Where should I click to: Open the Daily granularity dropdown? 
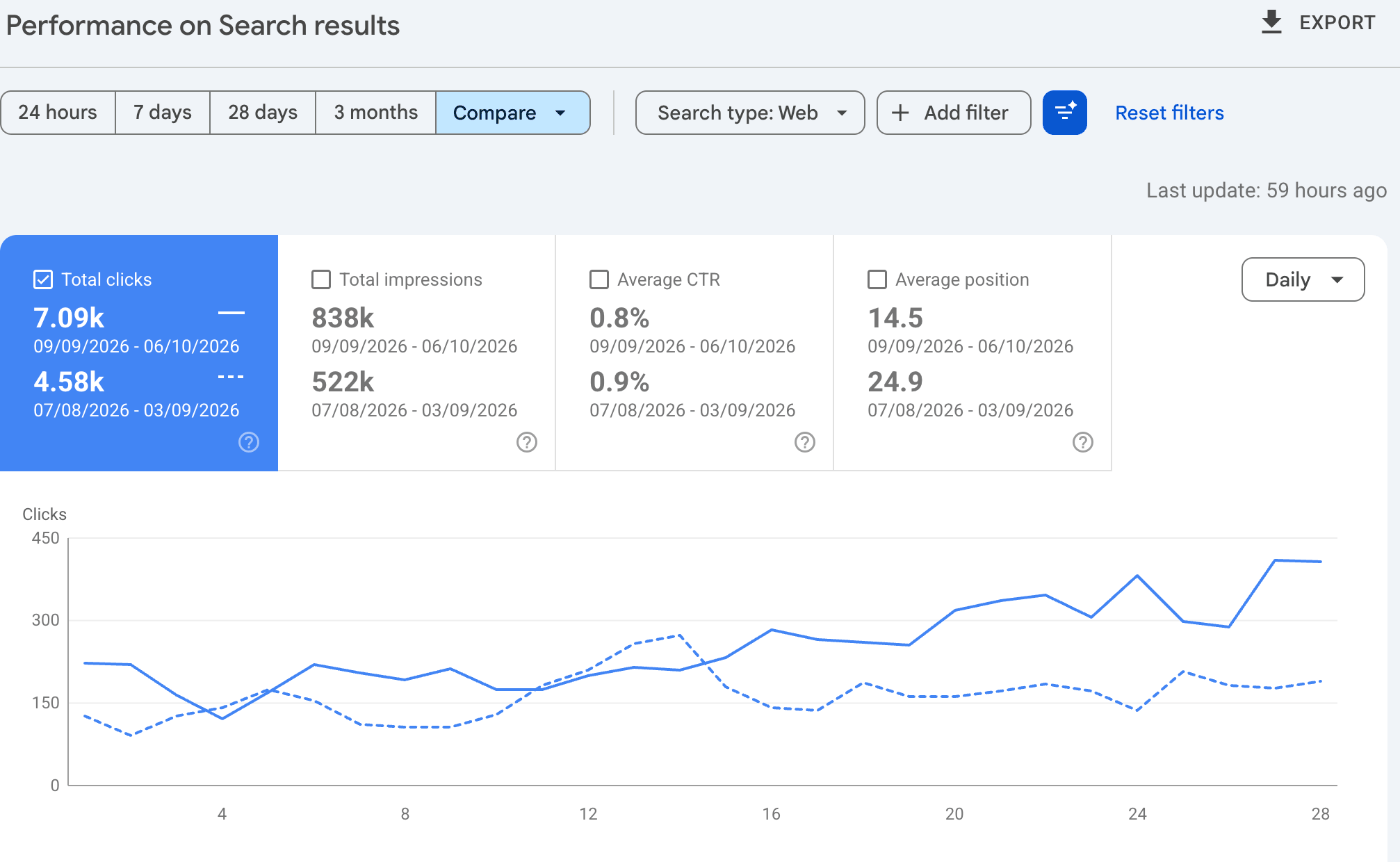(x=1303, y=280)
